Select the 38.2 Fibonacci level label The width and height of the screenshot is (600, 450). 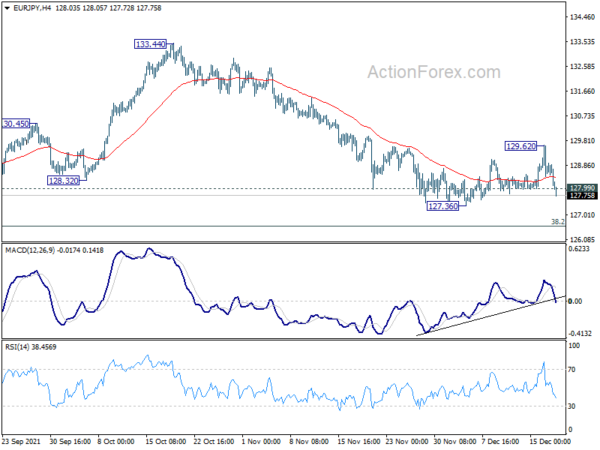(558, 222)
